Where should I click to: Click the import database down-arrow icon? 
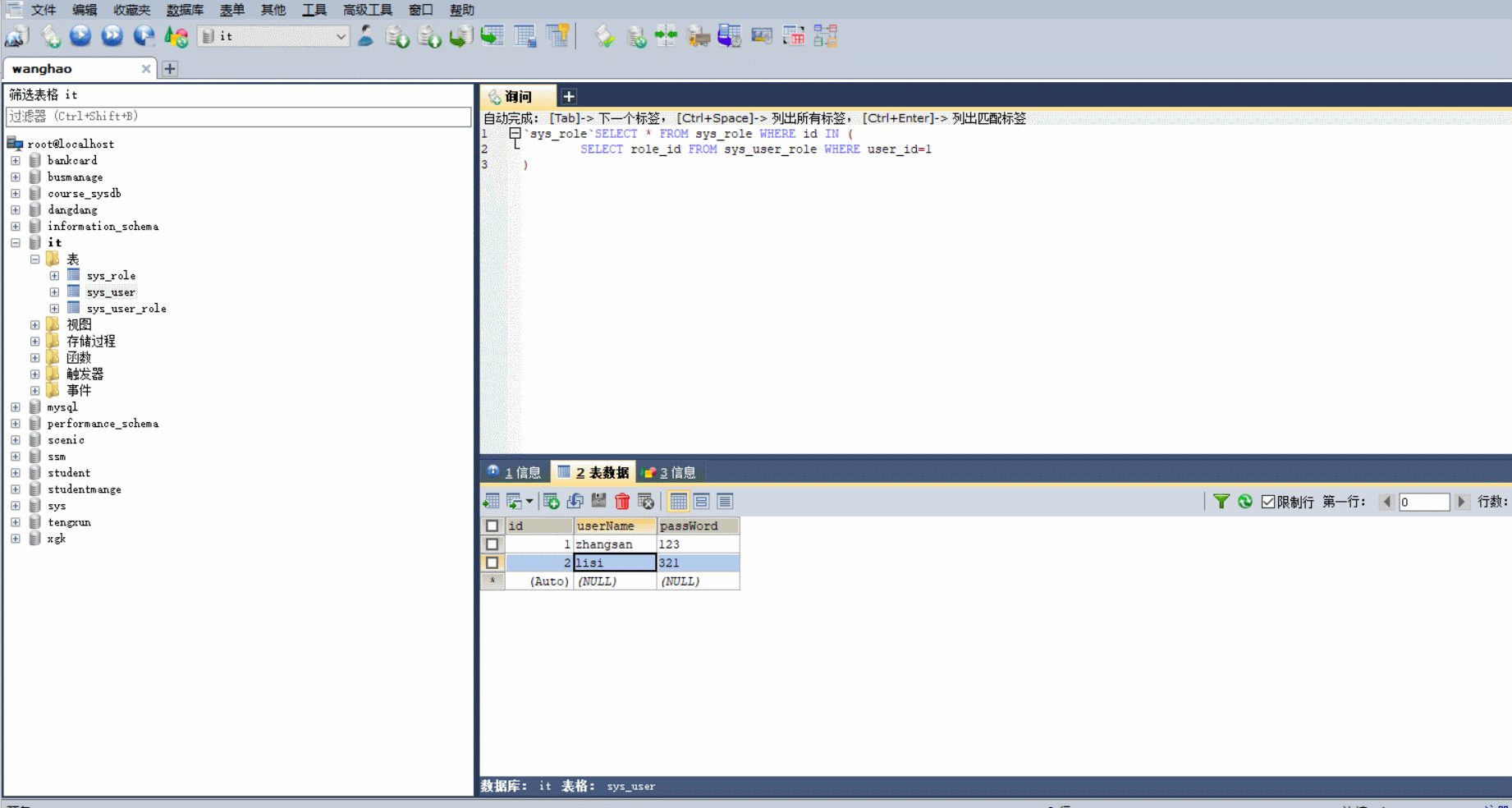(397, 36)
